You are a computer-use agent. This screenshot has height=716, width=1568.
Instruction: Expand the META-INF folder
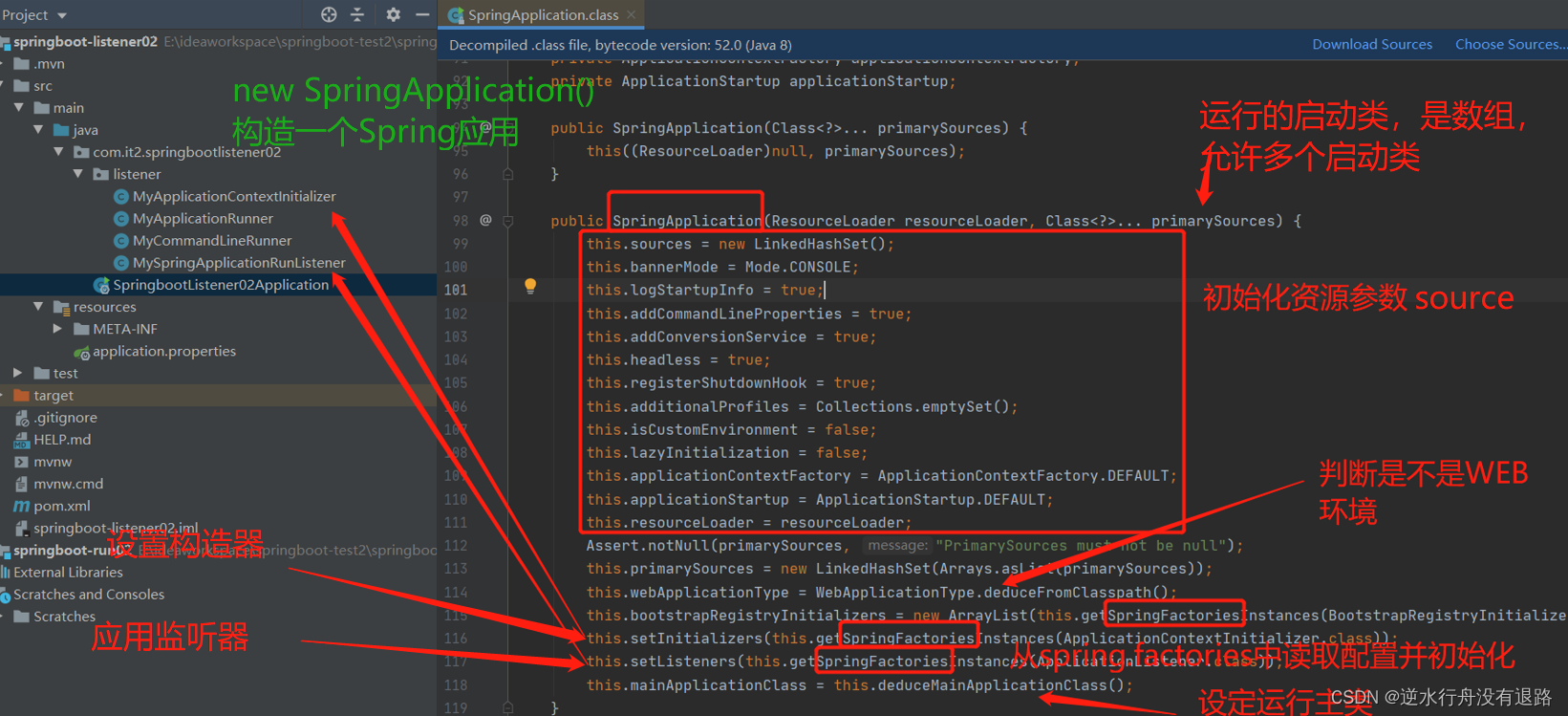point(58,329)
